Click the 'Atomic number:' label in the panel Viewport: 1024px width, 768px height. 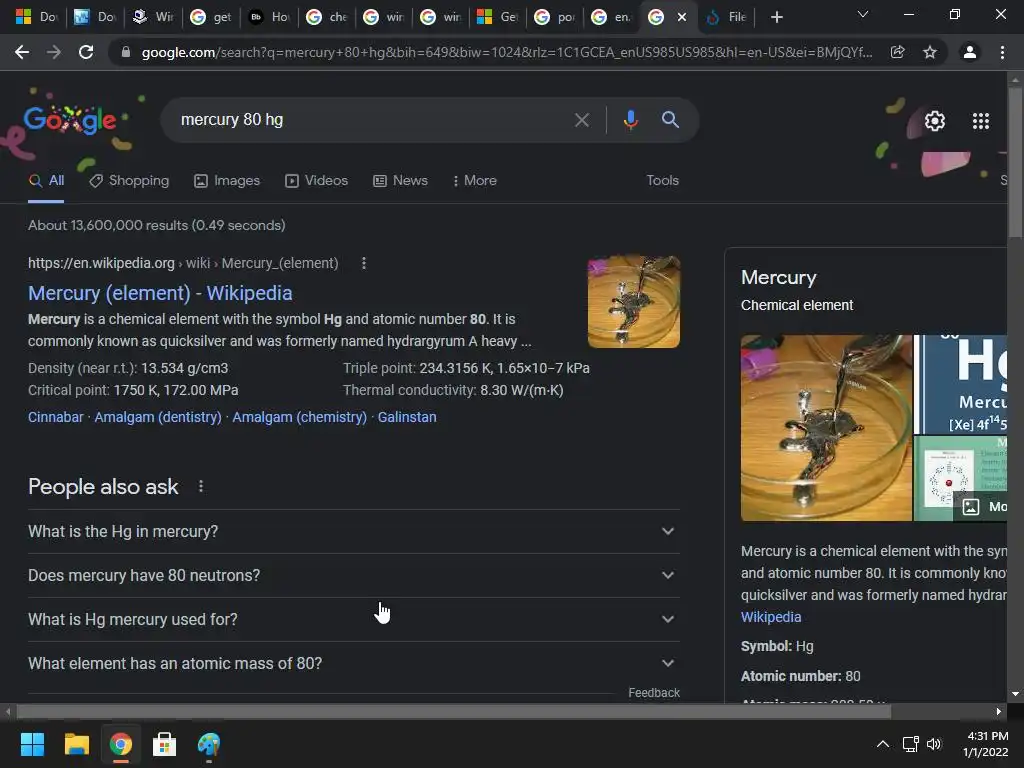click(791, 677)
